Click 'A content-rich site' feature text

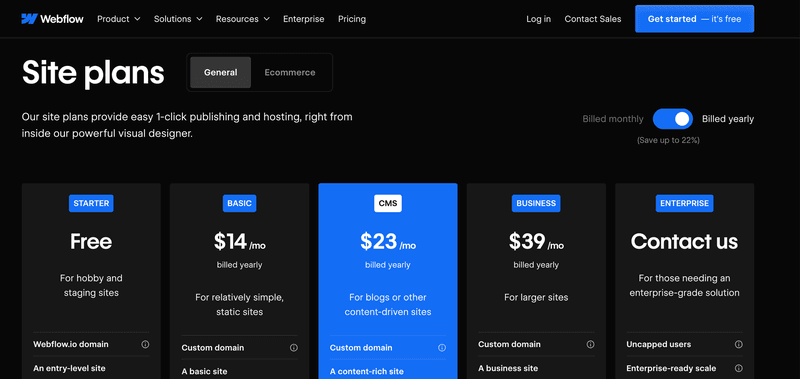pyautogui.click(x=367, y=371)
